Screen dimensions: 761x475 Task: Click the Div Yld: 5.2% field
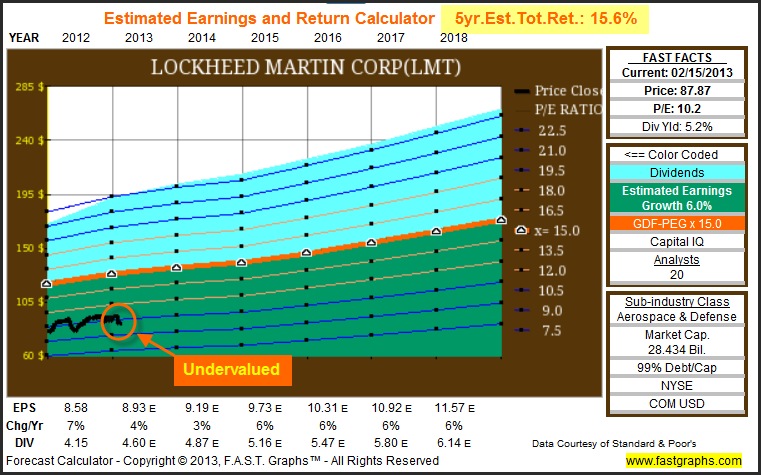click(x=677, y=127)
